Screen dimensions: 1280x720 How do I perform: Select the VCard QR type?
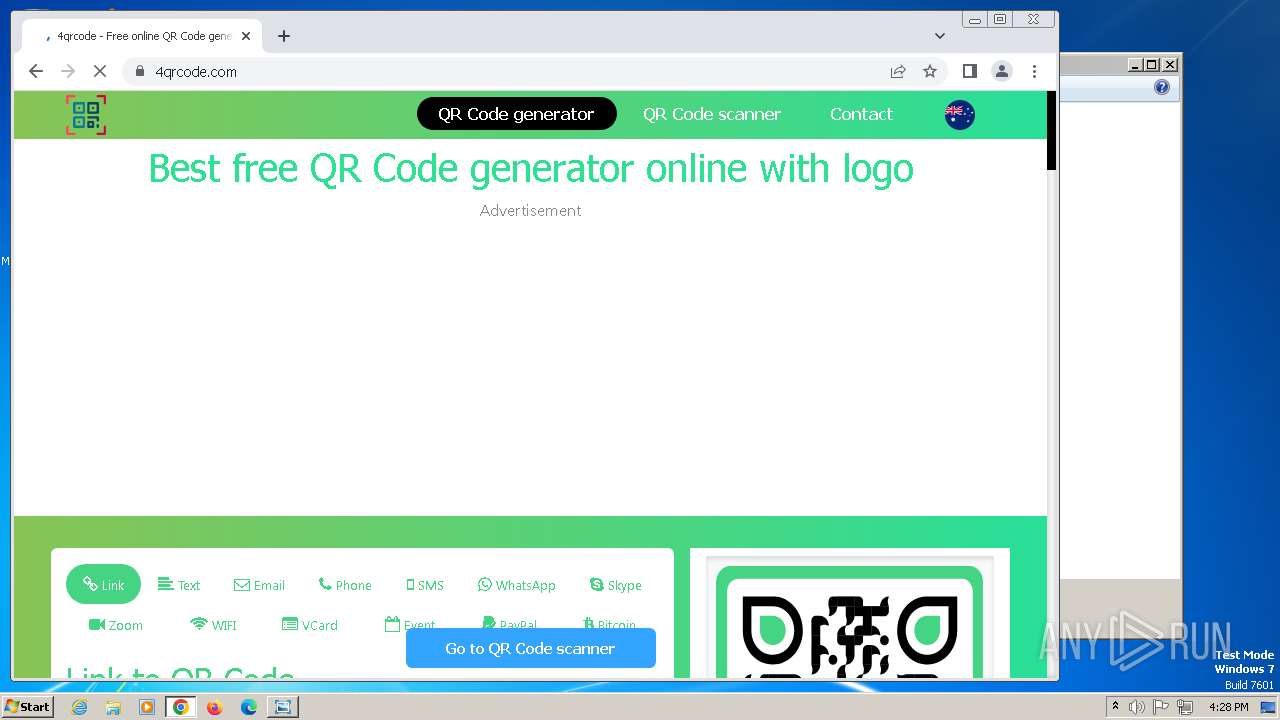pos(310,625)
